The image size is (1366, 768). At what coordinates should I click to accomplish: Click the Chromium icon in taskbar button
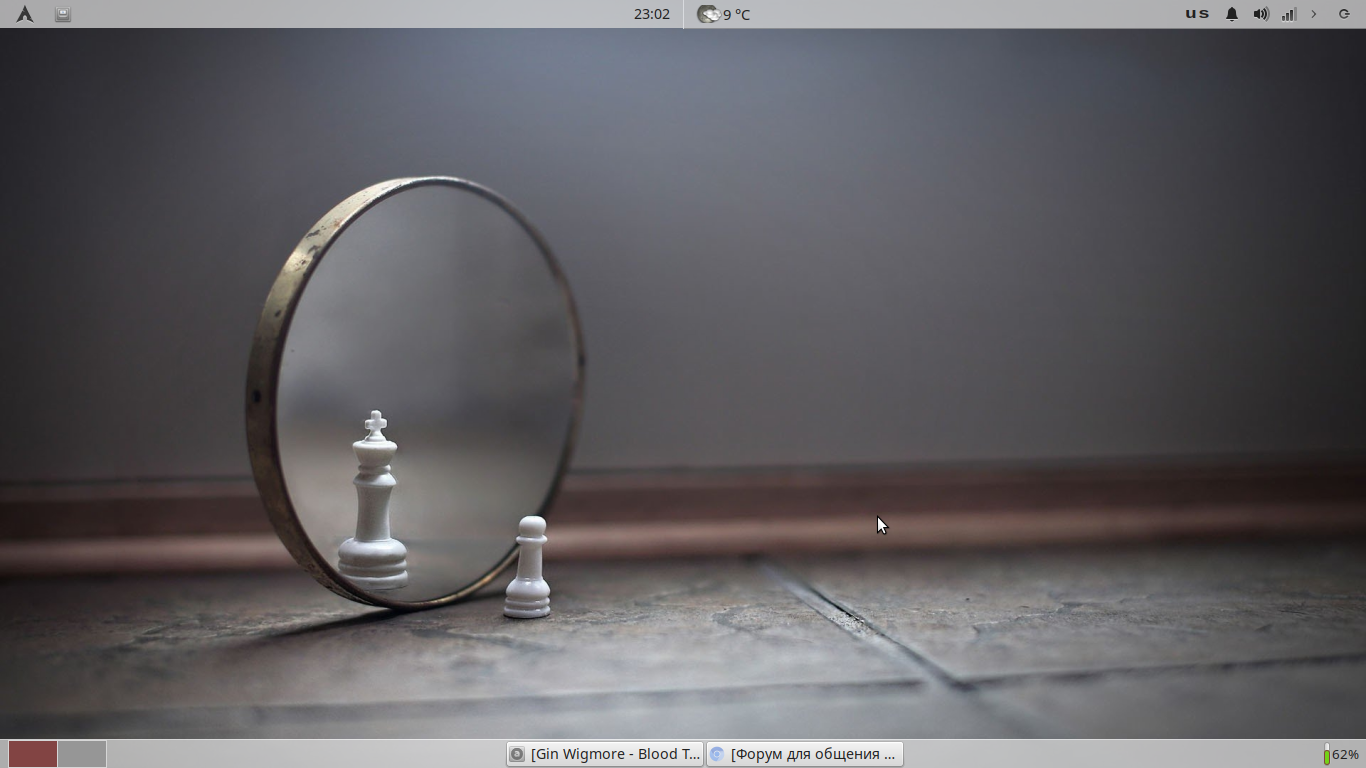(x=717, y=754)
